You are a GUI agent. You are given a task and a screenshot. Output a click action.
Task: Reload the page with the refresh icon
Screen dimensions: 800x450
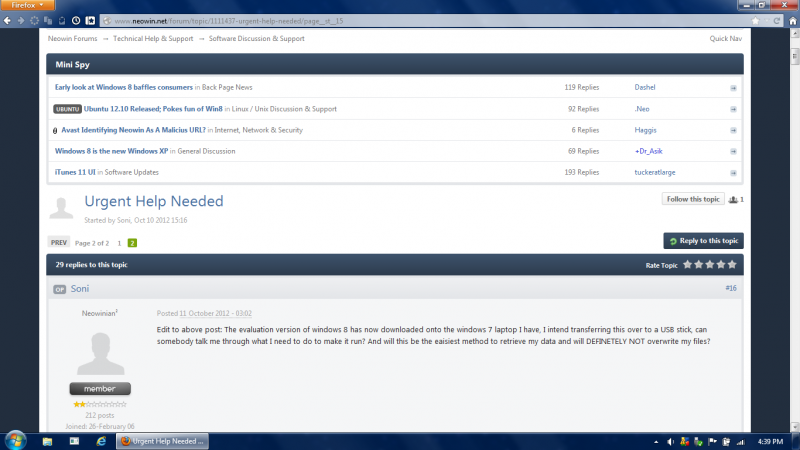point(777,20)
